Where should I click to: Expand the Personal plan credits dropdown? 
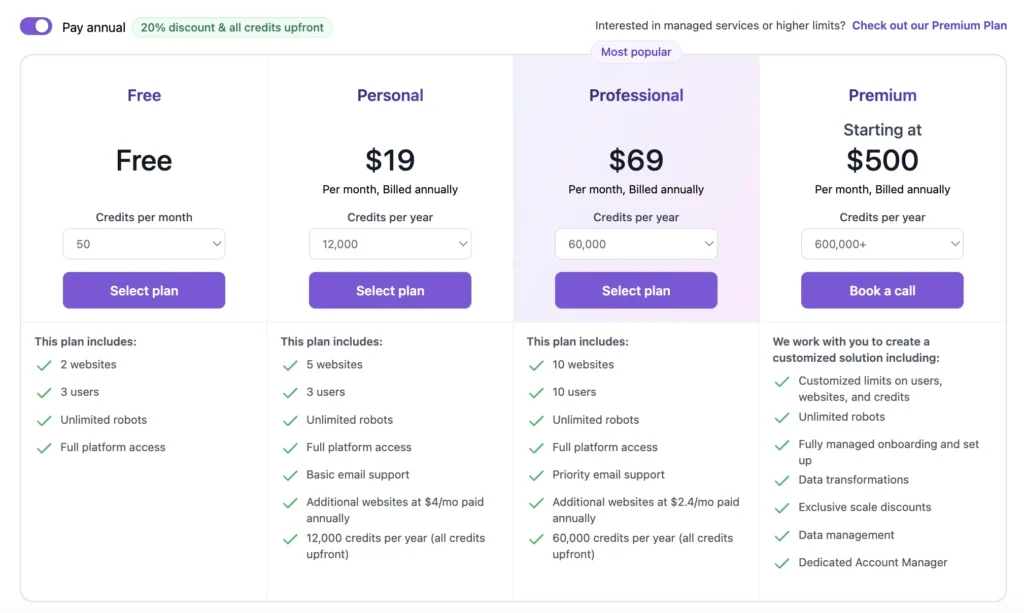tap(390, 244)
